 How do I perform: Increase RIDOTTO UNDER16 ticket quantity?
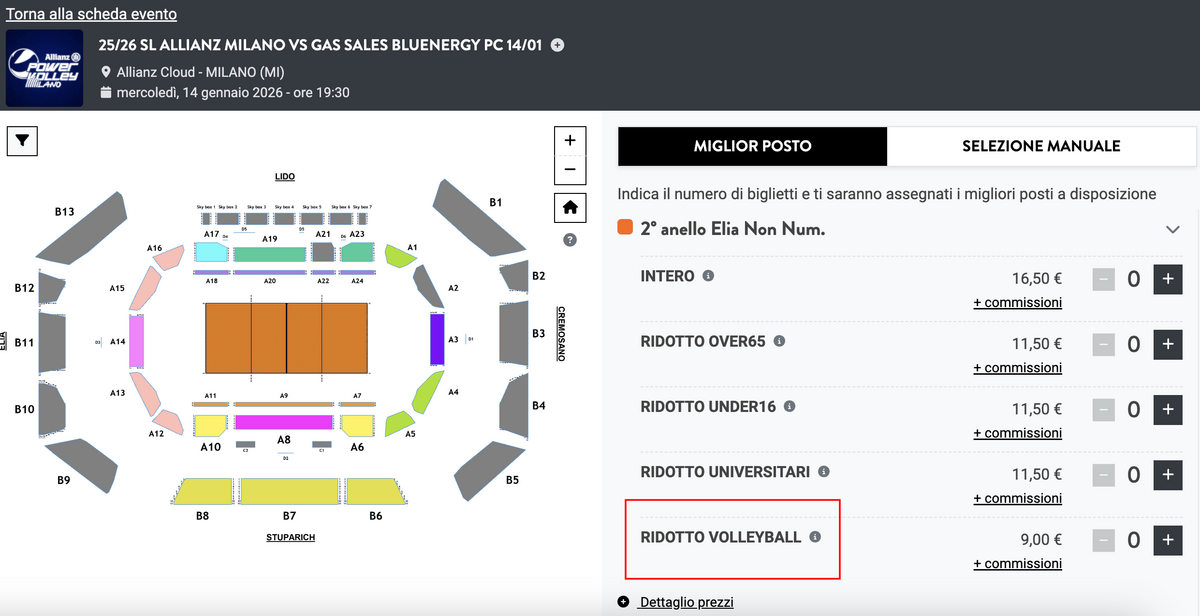[1168, 409]
